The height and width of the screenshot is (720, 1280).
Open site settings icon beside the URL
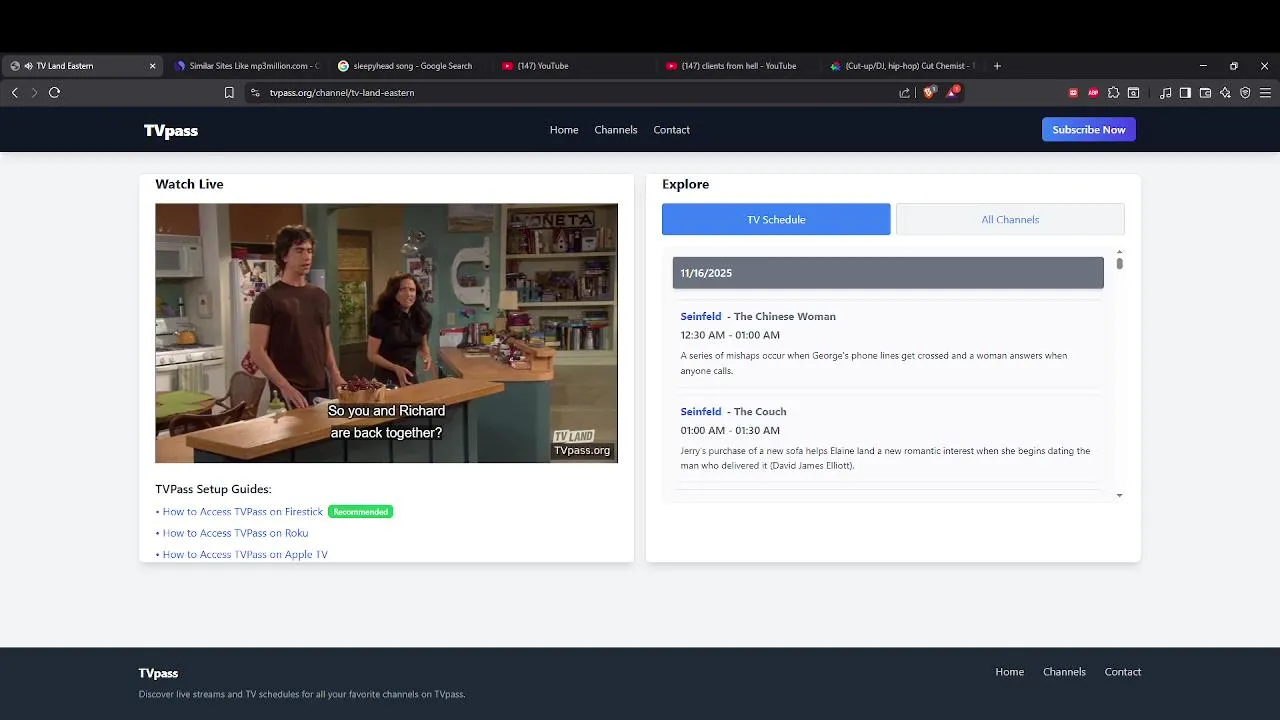(255, 92)
